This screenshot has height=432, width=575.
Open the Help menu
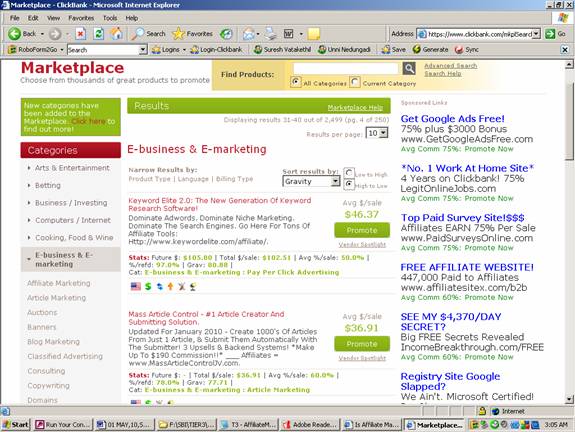(132, 18)
